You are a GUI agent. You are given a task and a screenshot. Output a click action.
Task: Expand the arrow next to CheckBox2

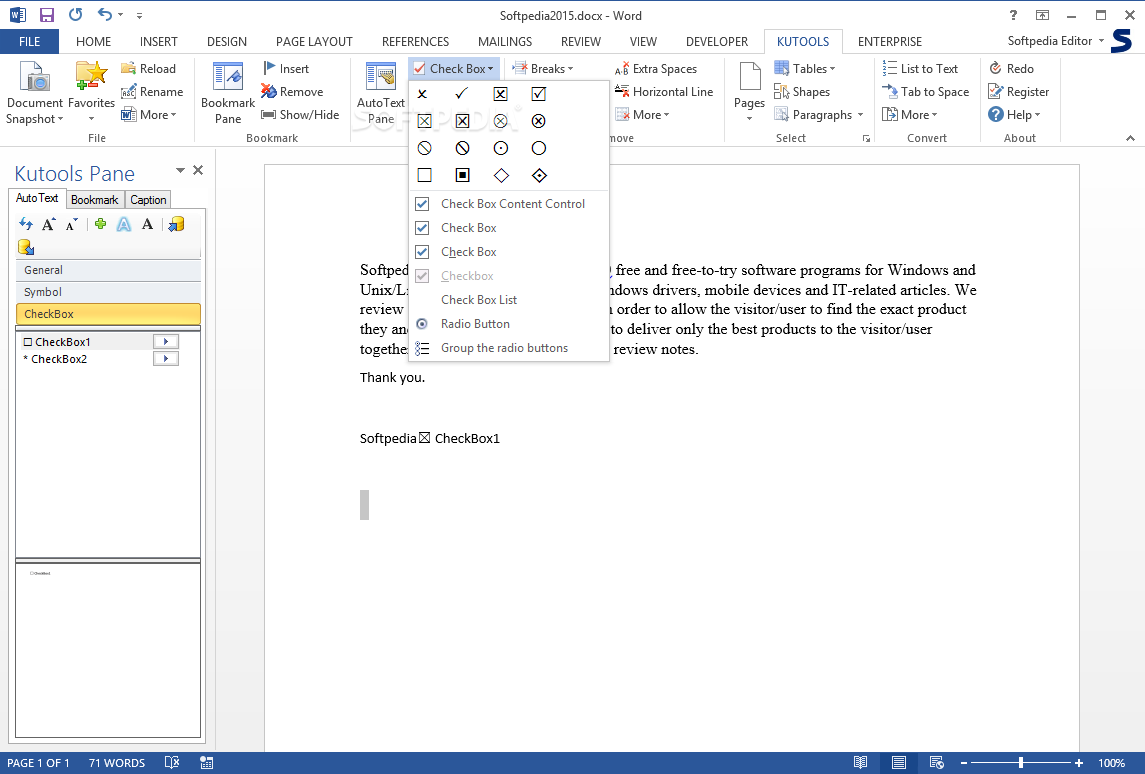166,359
